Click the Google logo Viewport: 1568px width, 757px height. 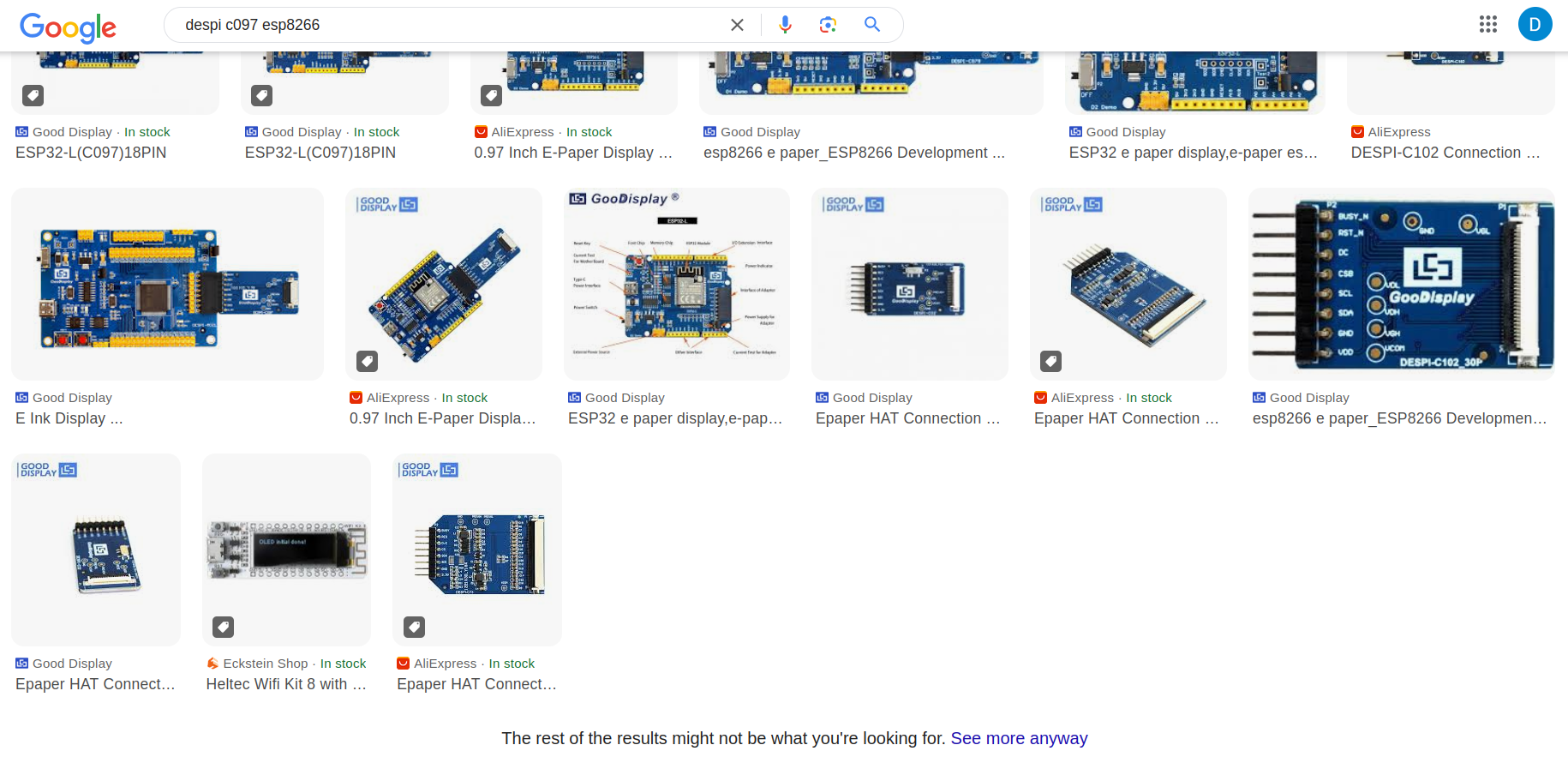(x=68, y=27)
